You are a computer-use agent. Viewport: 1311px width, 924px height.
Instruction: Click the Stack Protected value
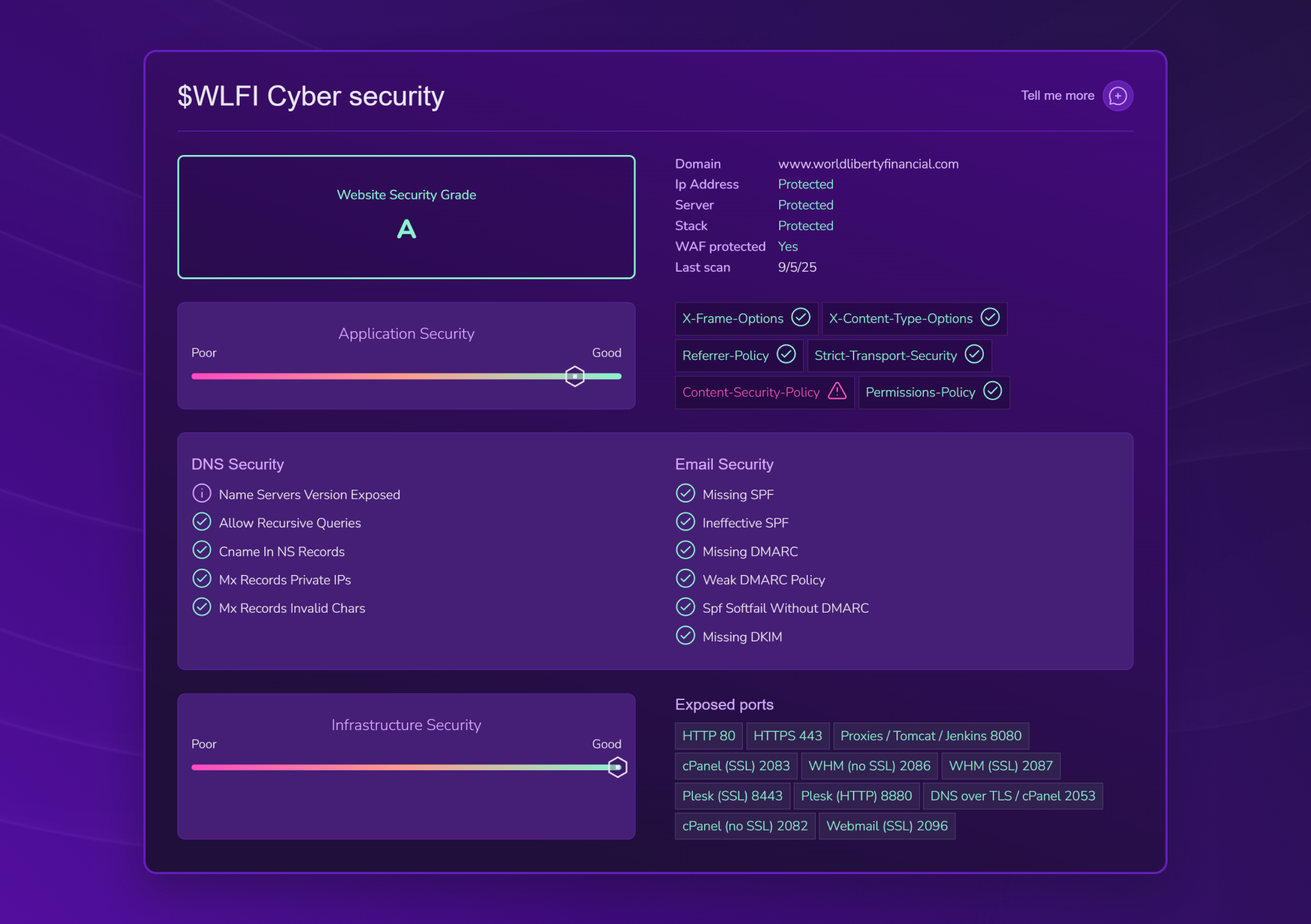coord(806,225)
